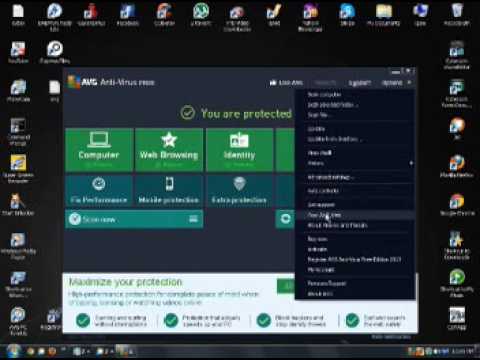Viewport: 480px width, 360px height.
Task: Select Buy now in Options menu
Action: coord(317,239)
